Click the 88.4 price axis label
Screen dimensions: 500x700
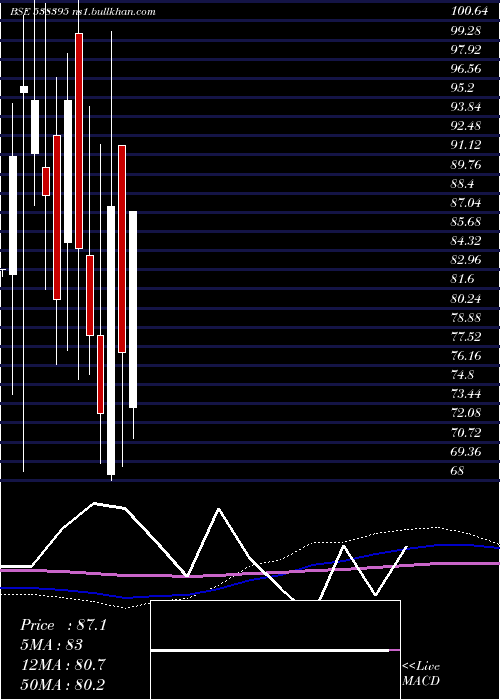[462, 184]
